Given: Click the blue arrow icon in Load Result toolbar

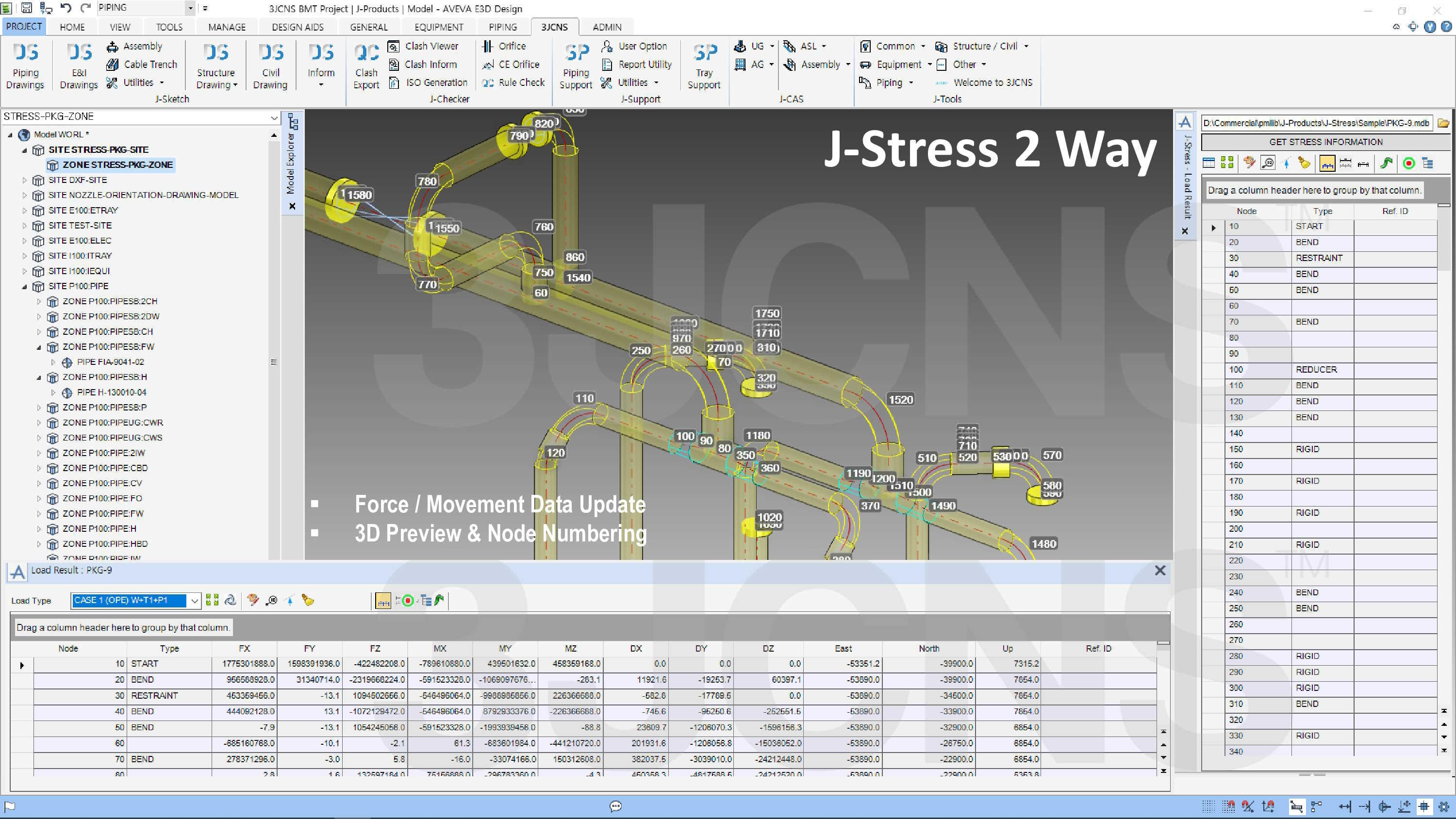Looking at the screenshot, I should pyautogui.click(x=290, y=600).
